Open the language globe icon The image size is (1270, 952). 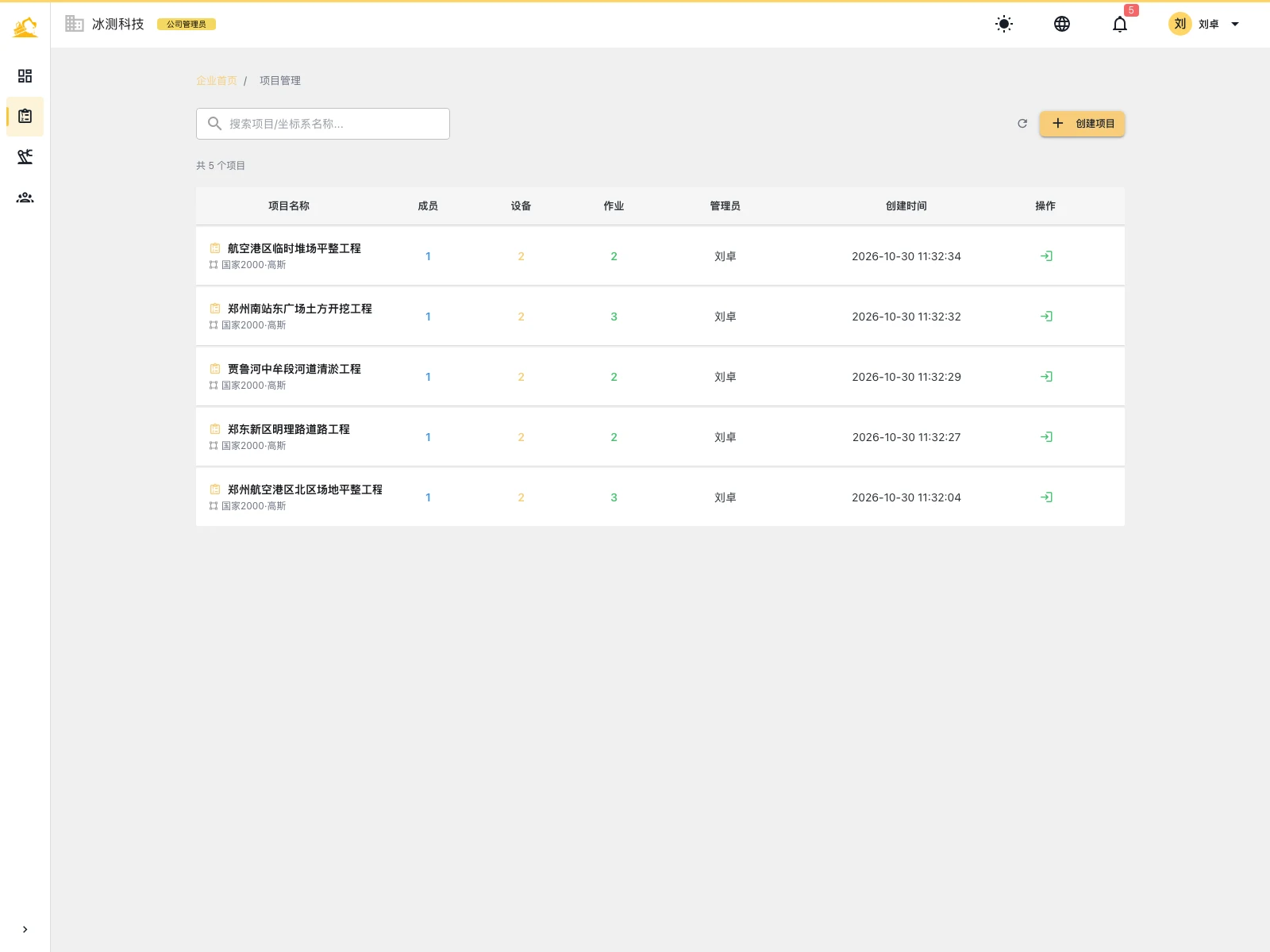[x=1062, y=24]
